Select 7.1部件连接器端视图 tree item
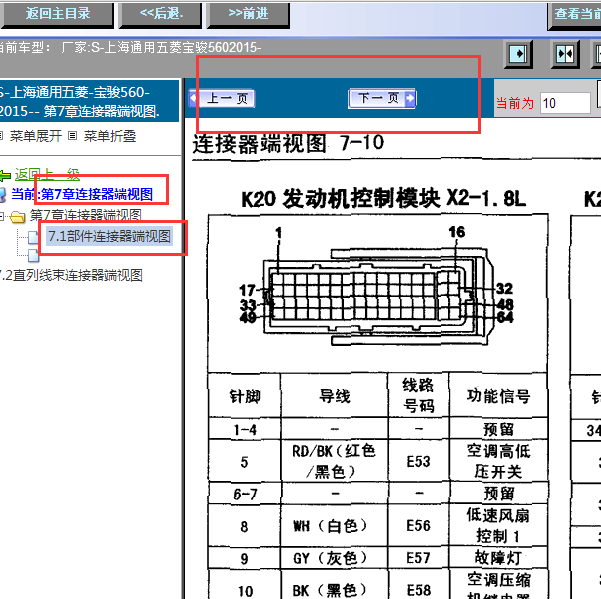601x599 pixels. pyautogui.click(x=109, y=236)
